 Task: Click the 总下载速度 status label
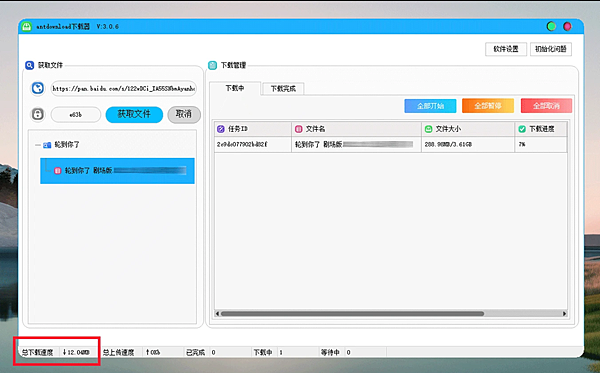click(38, 352)
